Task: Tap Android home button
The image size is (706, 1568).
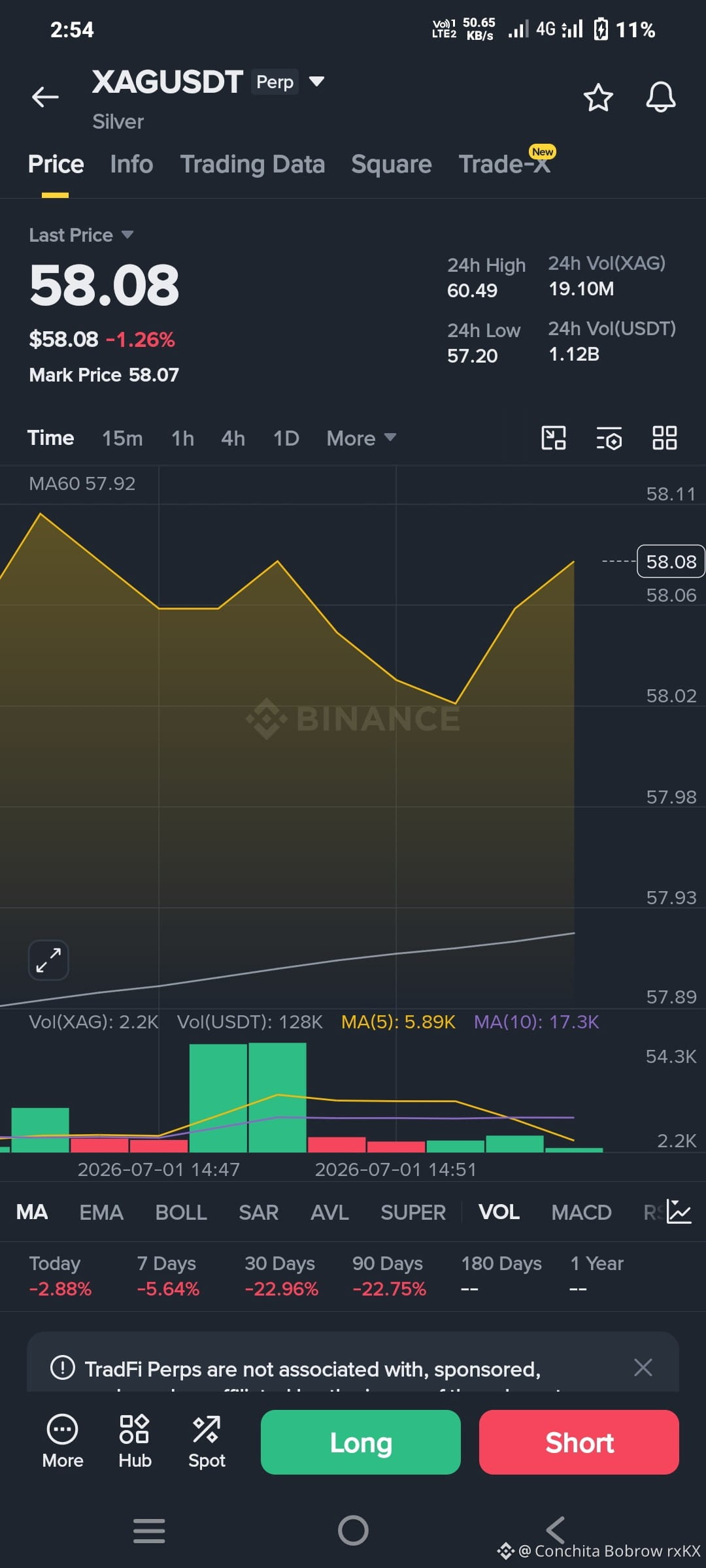Action: pos(353,1530)
